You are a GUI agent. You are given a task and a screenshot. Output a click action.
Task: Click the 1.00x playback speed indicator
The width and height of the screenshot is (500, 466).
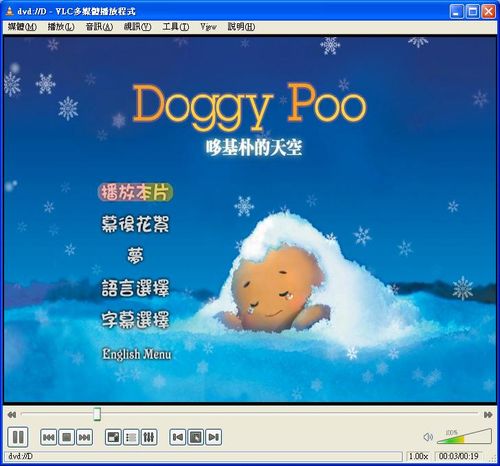click(419, 456)
